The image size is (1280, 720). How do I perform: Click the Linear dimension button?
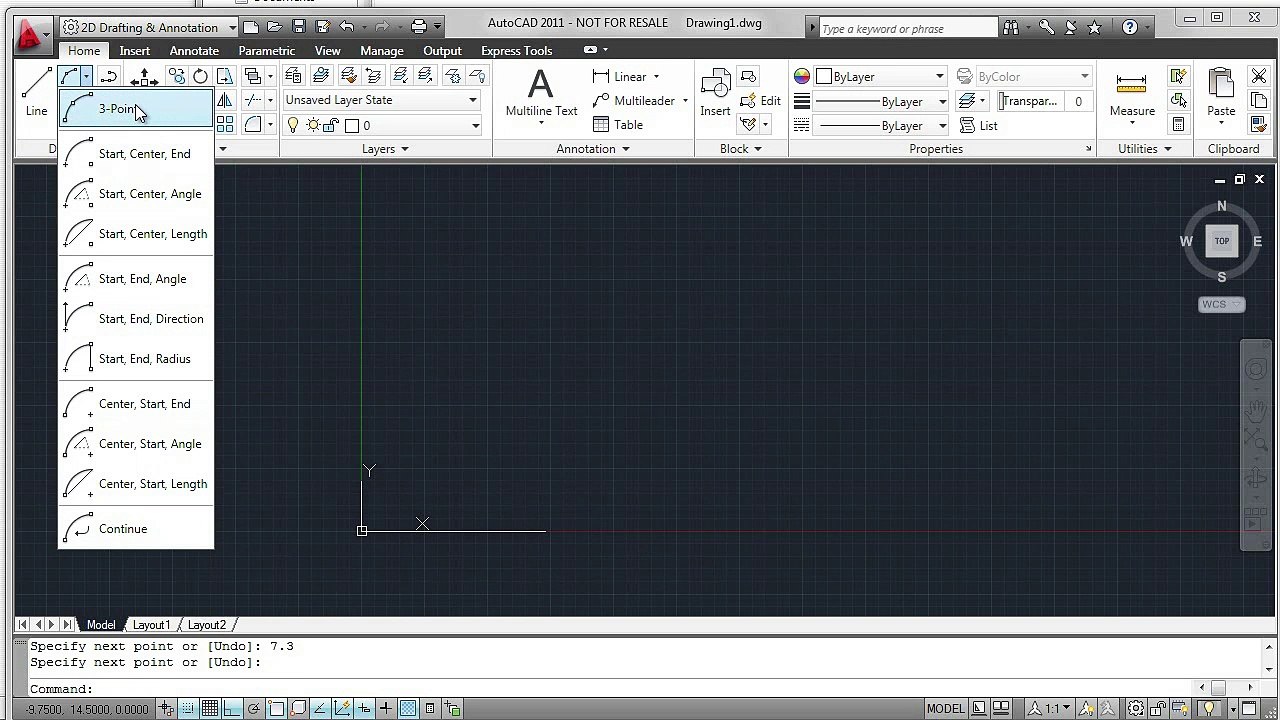pos(619,76)
